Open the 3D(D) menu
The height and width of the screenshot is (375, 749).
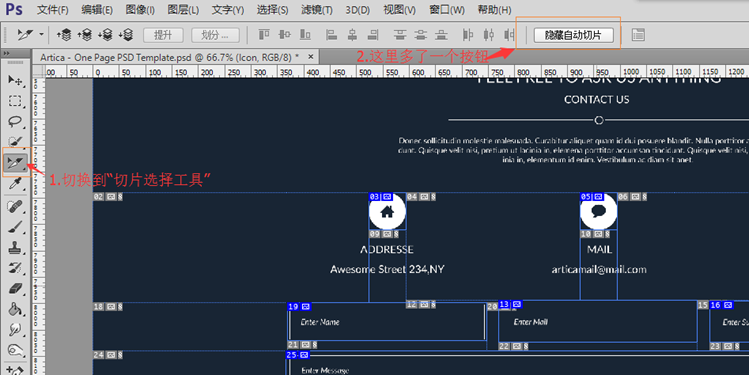click(358, 10)
